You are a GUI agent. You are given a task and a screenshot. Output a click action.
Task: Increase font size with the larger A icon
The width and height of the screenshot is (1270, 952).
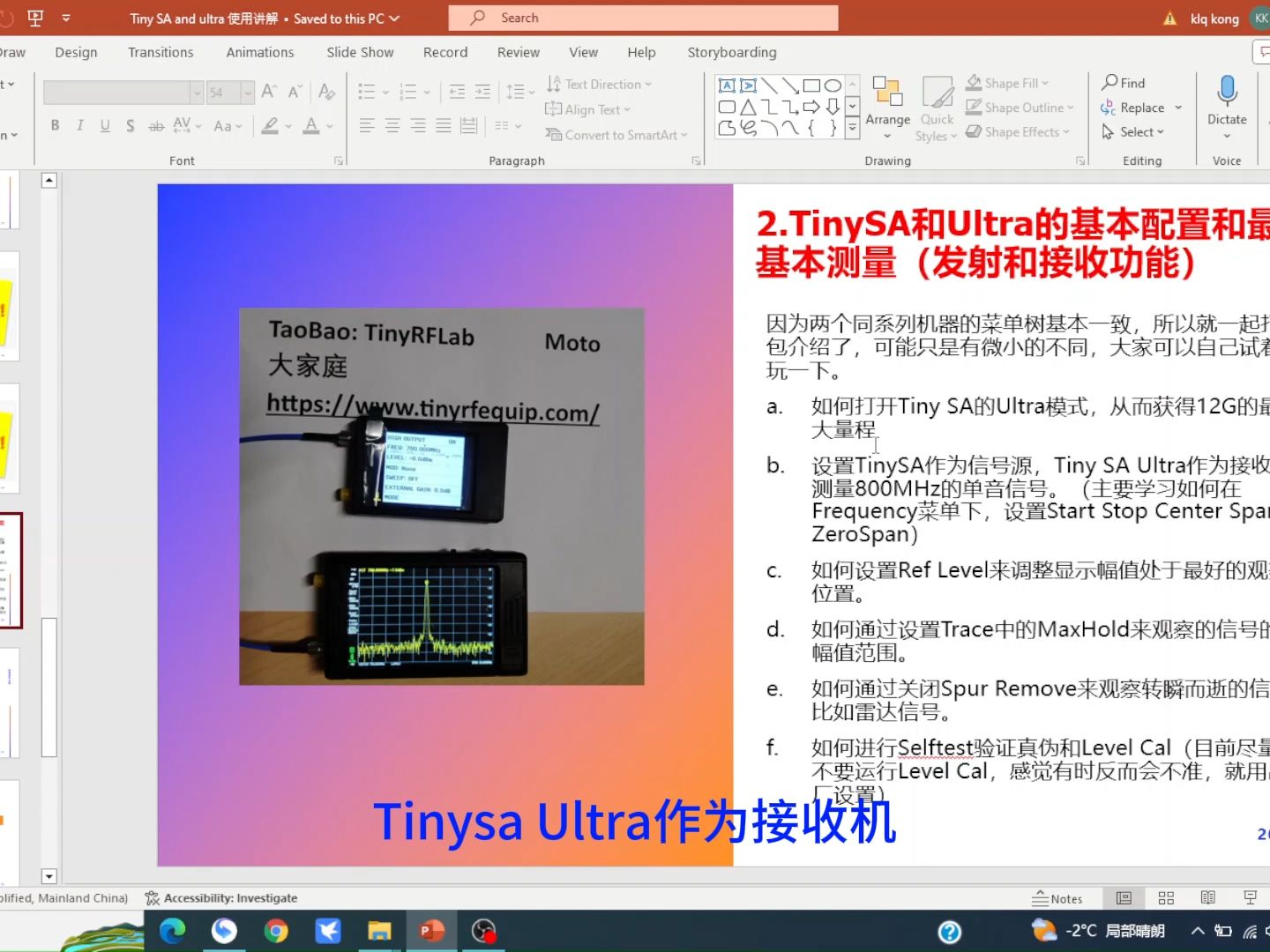coord(270,92)
